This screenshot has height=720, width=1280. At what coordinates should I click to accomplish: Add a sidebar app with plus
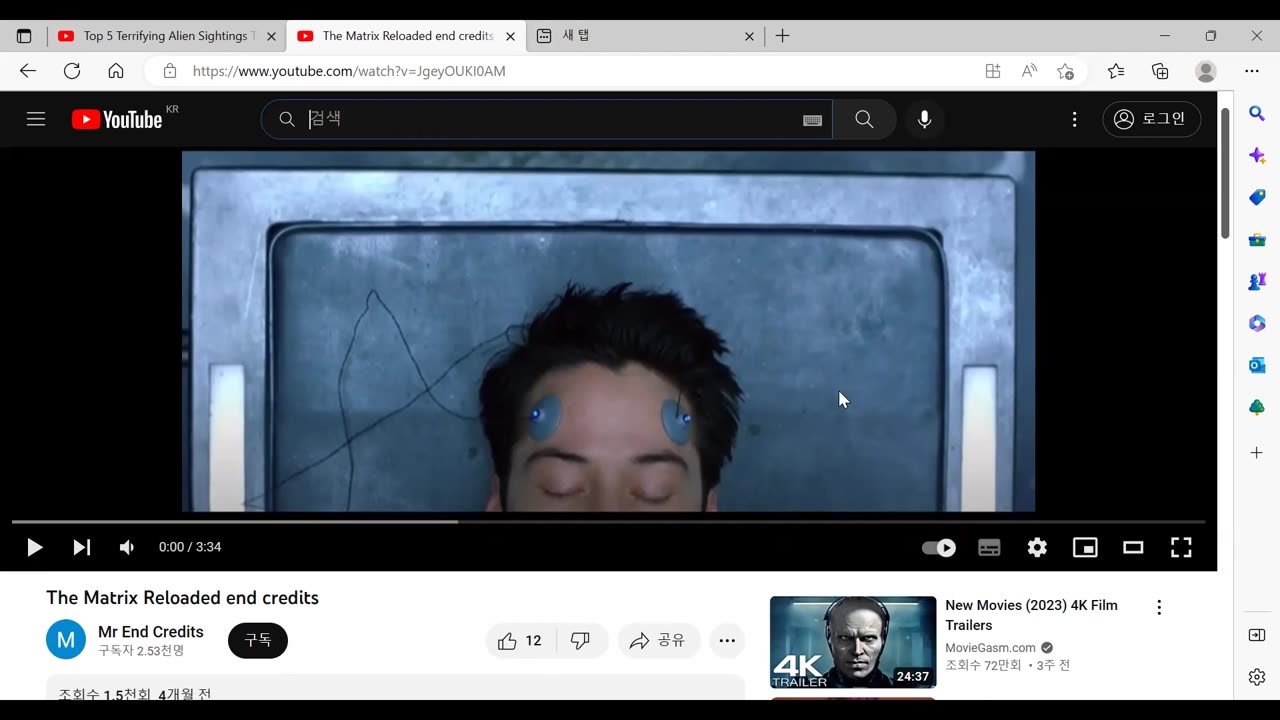pos(1257,453)
